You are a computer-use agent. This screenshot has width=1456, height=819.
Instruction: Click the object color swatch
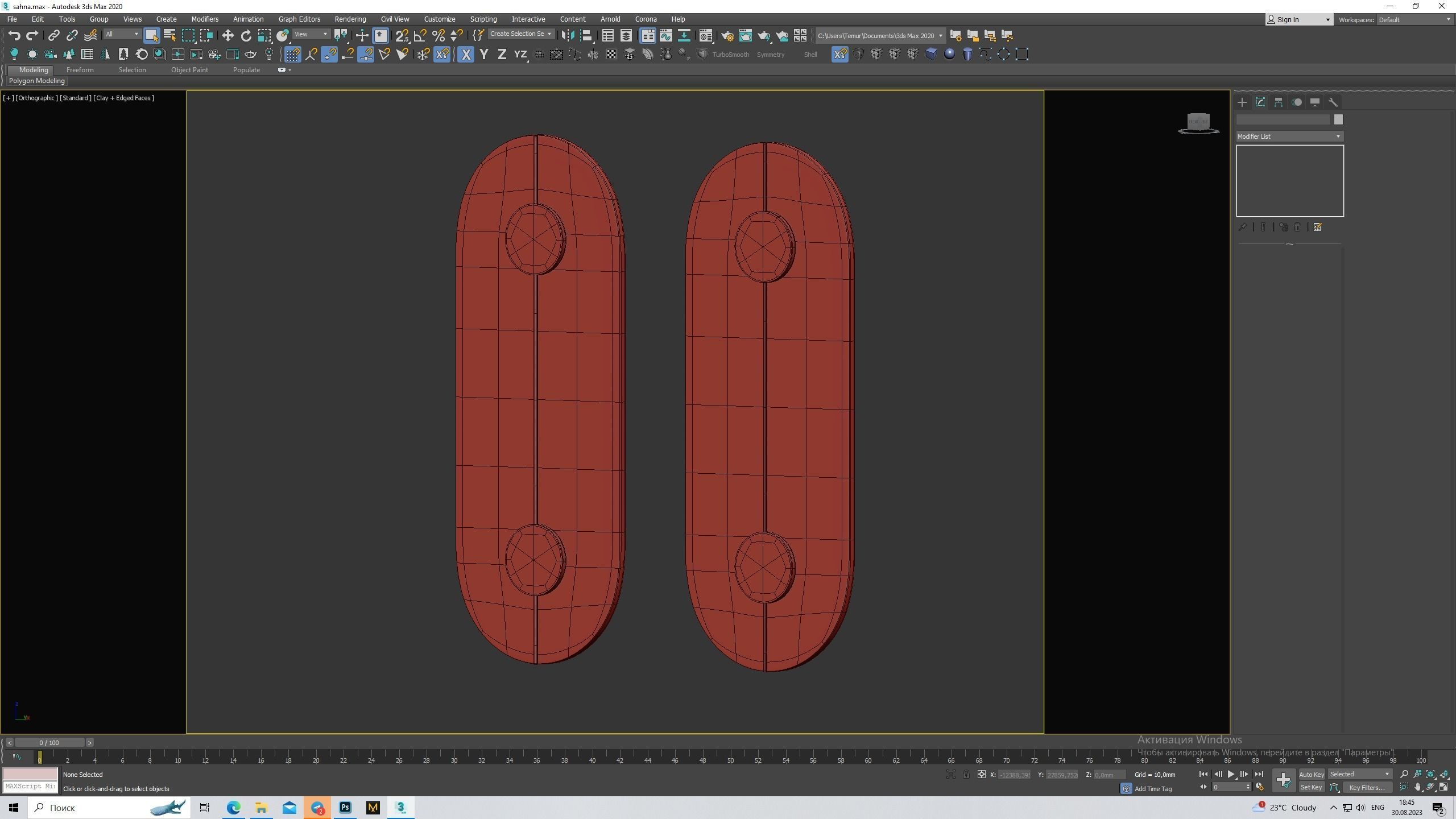1338,119
